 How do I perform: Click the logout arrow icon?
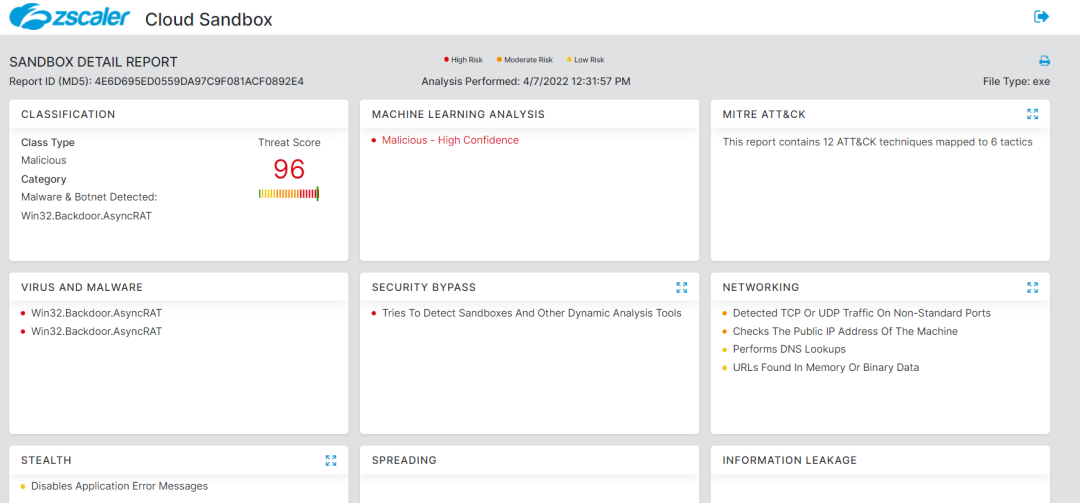(1041, 17)
